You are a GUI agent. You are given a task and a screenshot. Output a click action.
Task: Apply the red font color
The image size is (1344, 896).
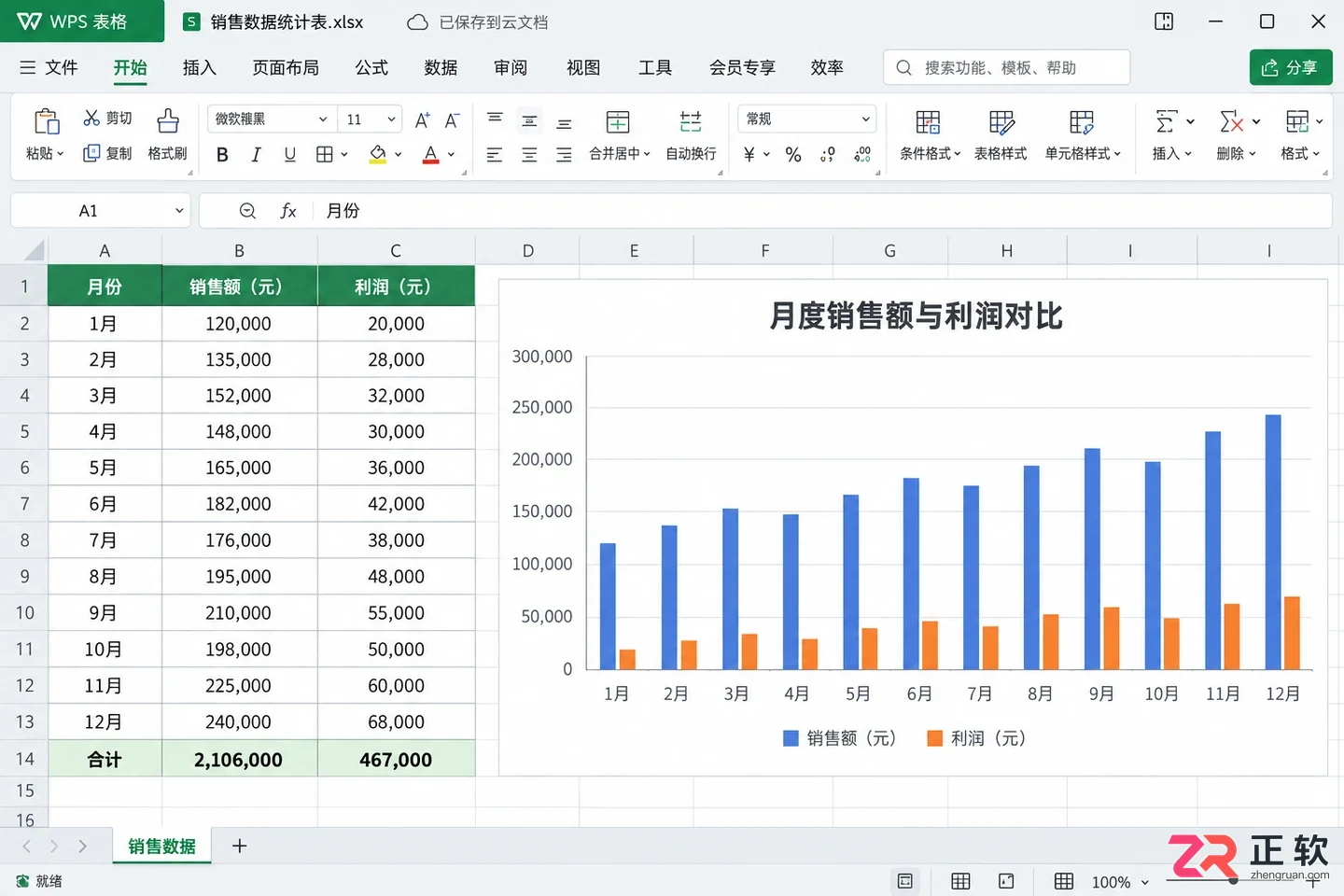coord(430,154)
